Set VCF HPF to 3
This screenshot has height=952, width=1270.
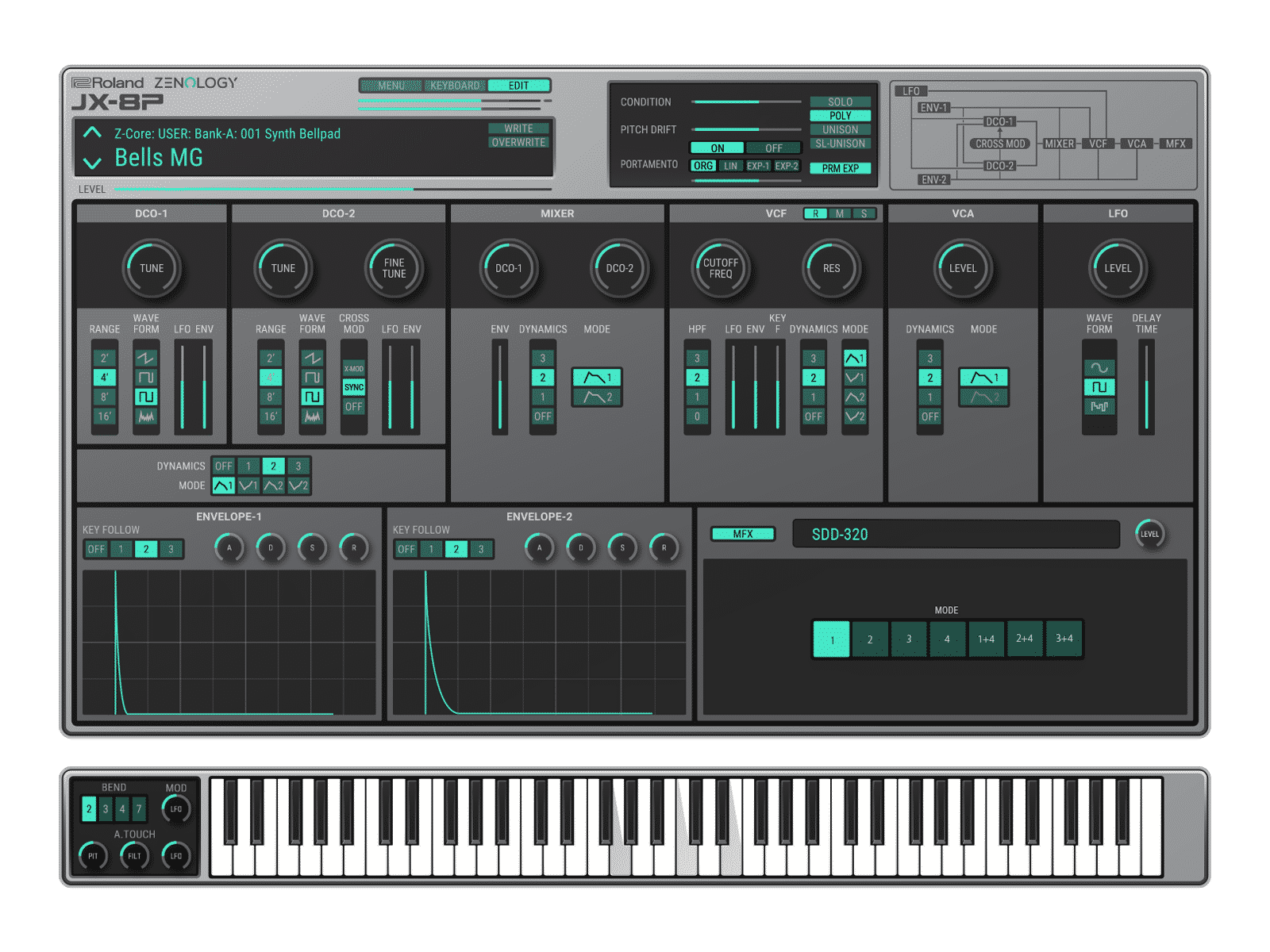[x=697, y=359]
